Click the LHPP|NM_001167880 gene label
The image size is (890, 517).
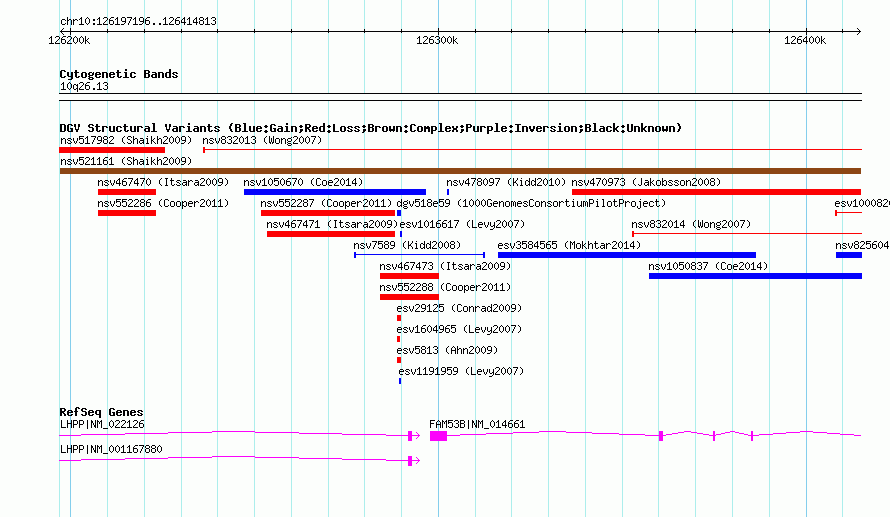[x=111, y=449]
